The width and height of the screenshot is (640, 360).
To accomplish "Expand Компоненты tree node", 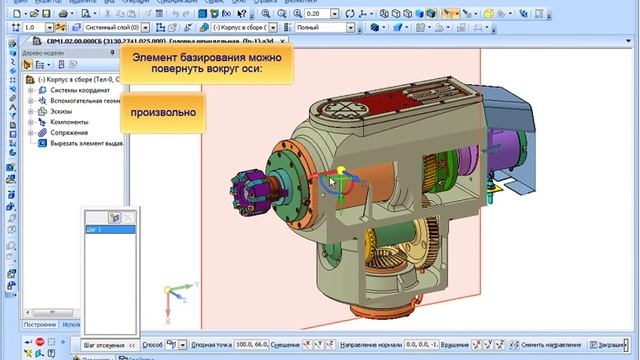I will pyautogui.click(x=31, y=122).
